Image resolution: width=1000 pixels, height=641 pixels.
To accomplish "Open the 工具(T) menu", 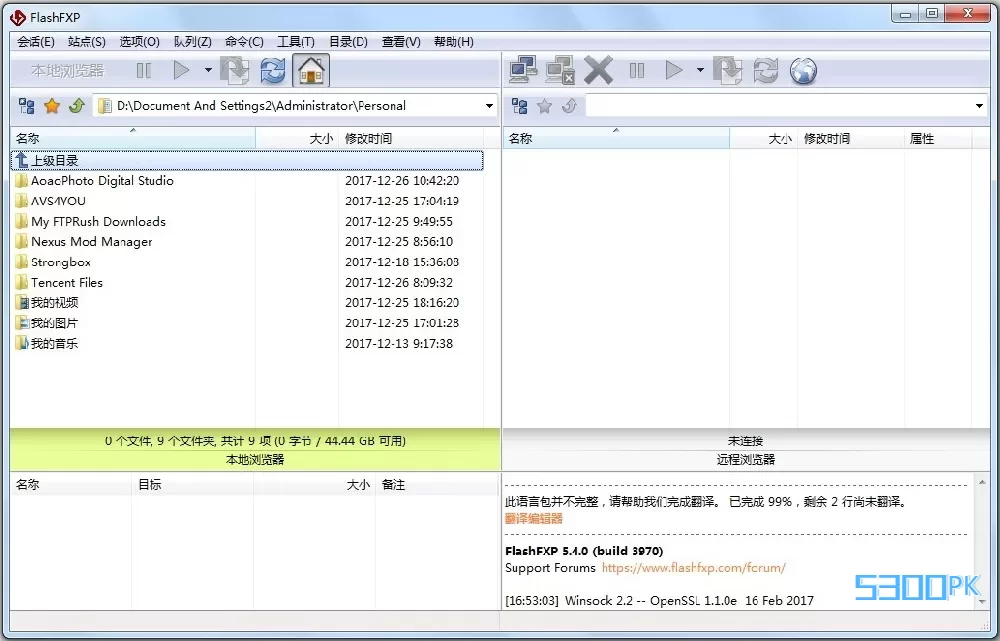I will (x=296, y=42).
